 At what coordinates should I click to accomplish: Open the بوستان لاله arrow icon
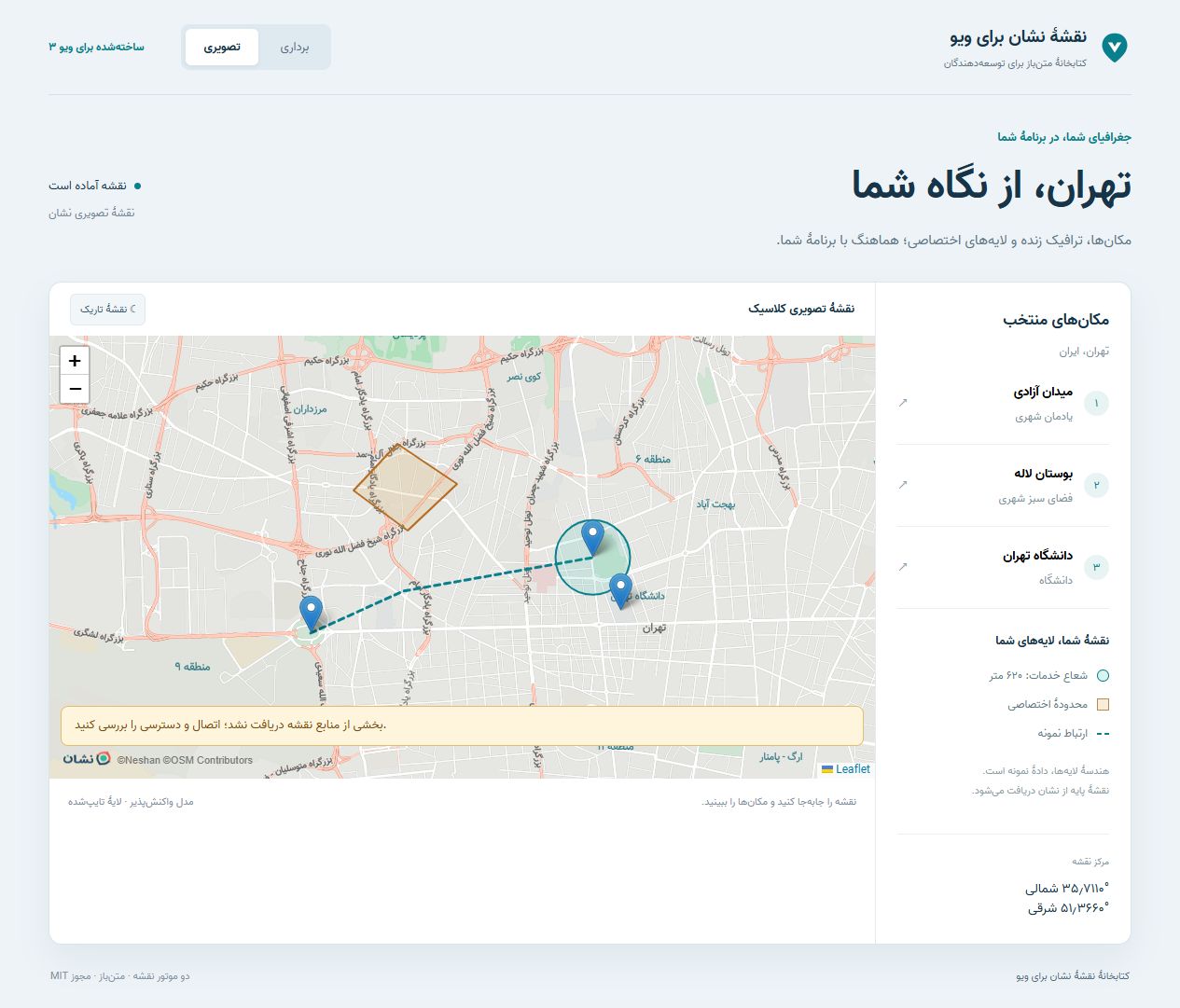click(x=902, y=485)
